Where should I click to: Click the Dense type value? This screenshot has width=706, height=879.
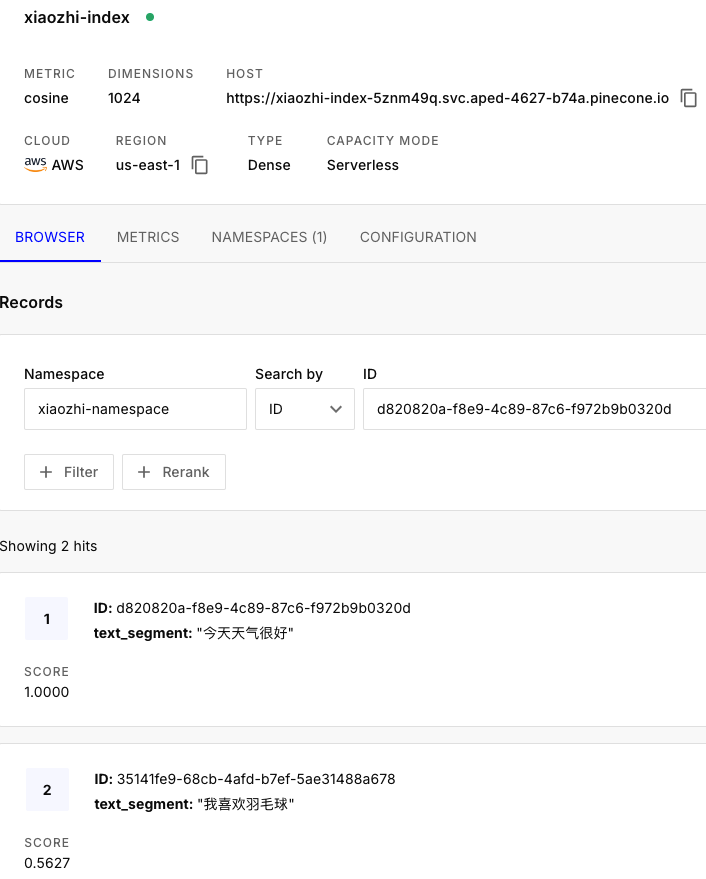[x=269, y=165]
